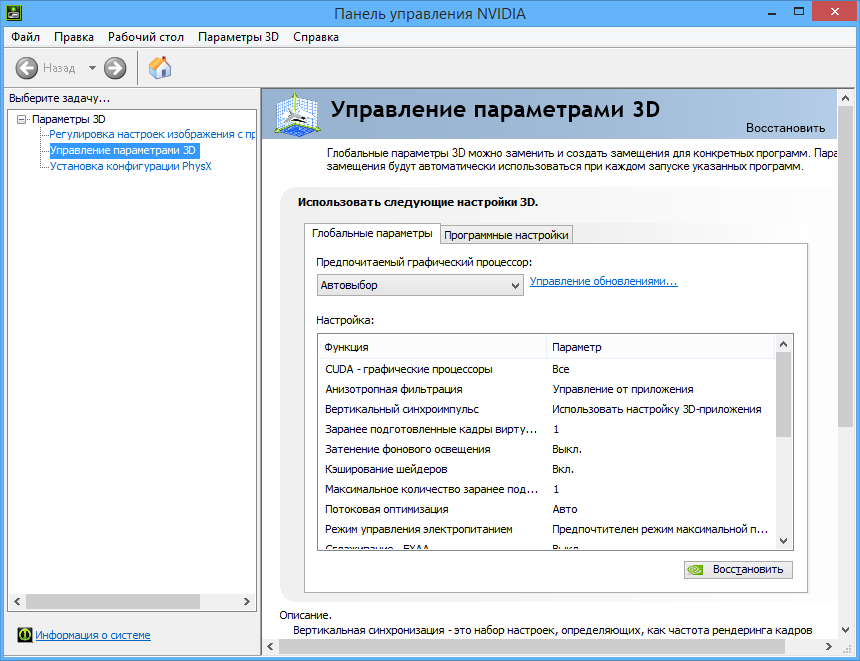Select the Потоковая оптимизация row
This screenshot has width=860, height=661.
coord(546,510)
